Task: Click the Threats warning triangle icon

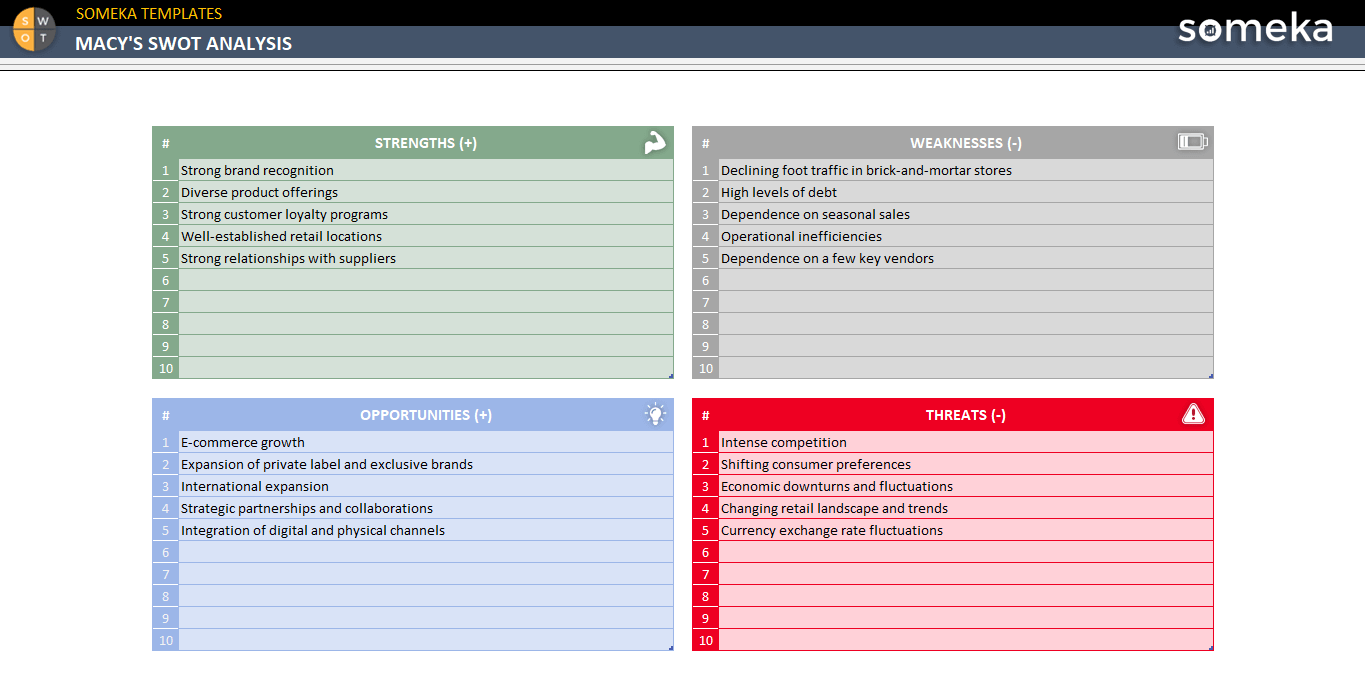Action: click(x=1193, y=414)
